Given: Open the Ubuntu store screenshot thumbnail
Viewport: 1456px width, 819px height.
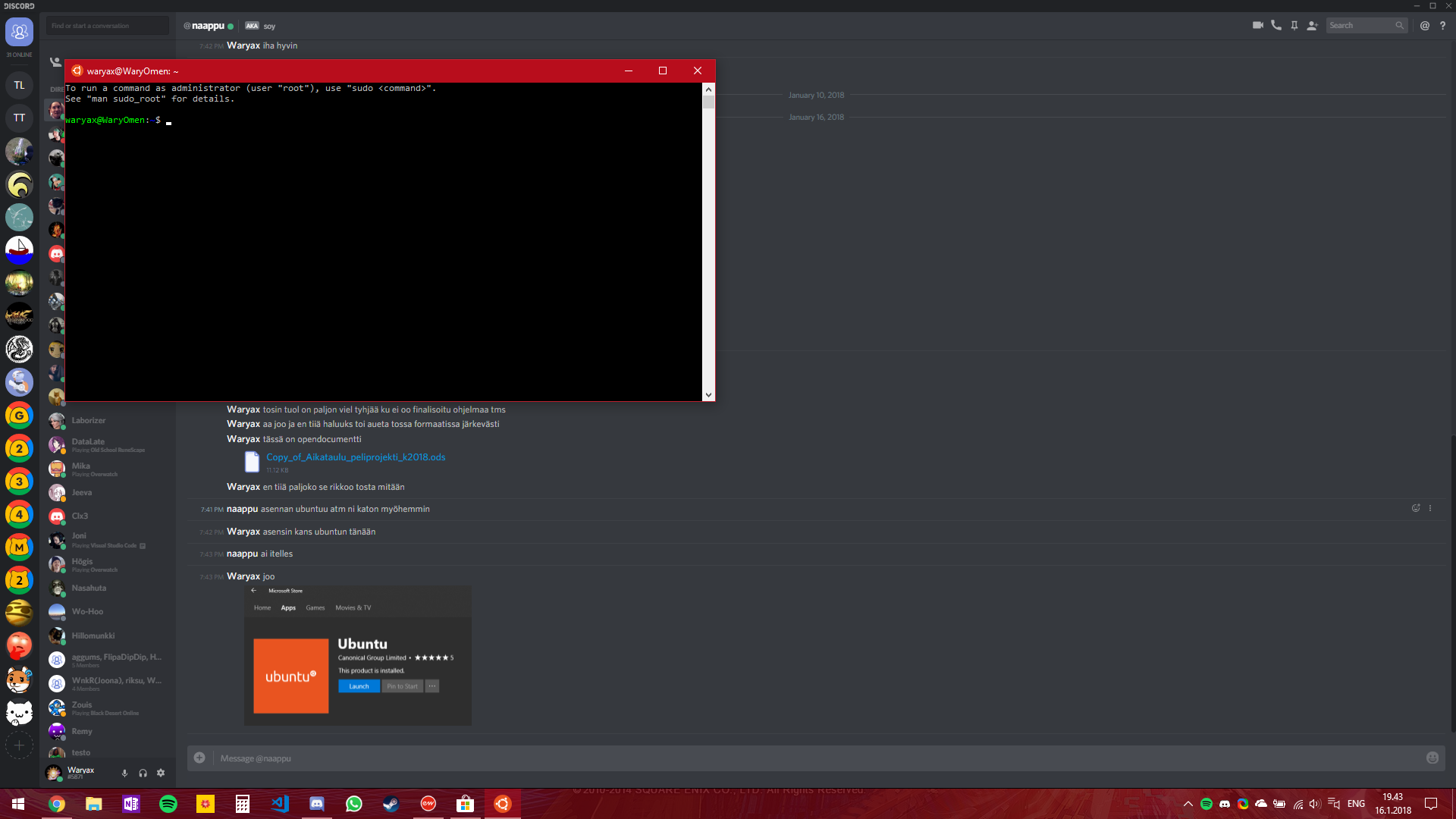Looking at the screenshot, I should tap(357, 655).
